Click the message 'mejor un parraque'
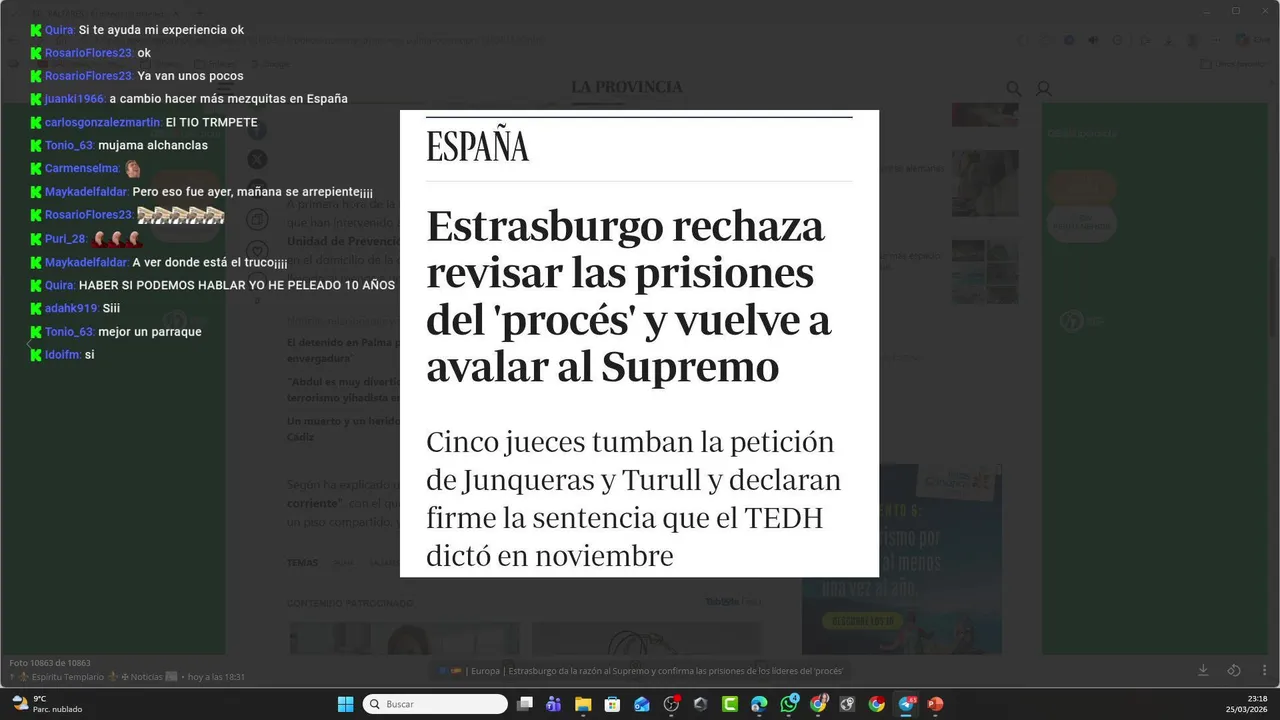Image resolution: width=1280 pixels, height=720 pixels. [x=150, y=332]
